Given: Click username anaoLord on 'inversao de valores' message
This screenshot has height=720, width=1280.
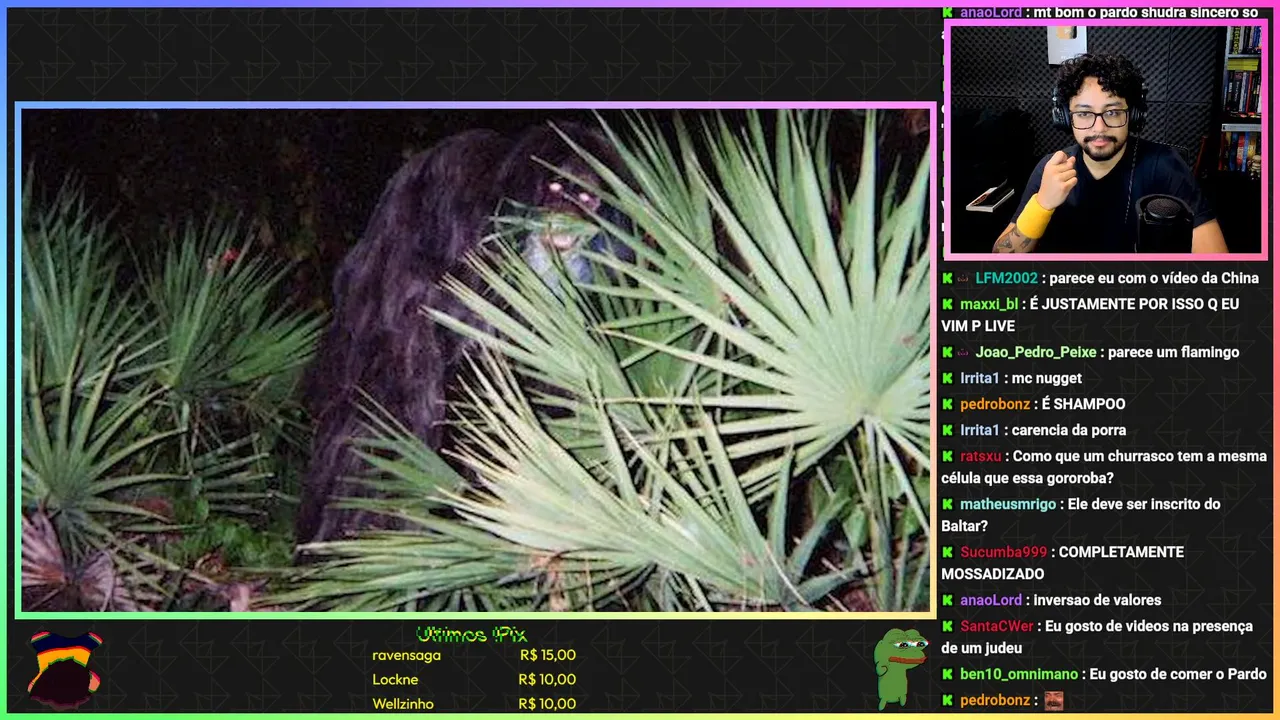Looking at the screenshot, I should coord(991,600).
